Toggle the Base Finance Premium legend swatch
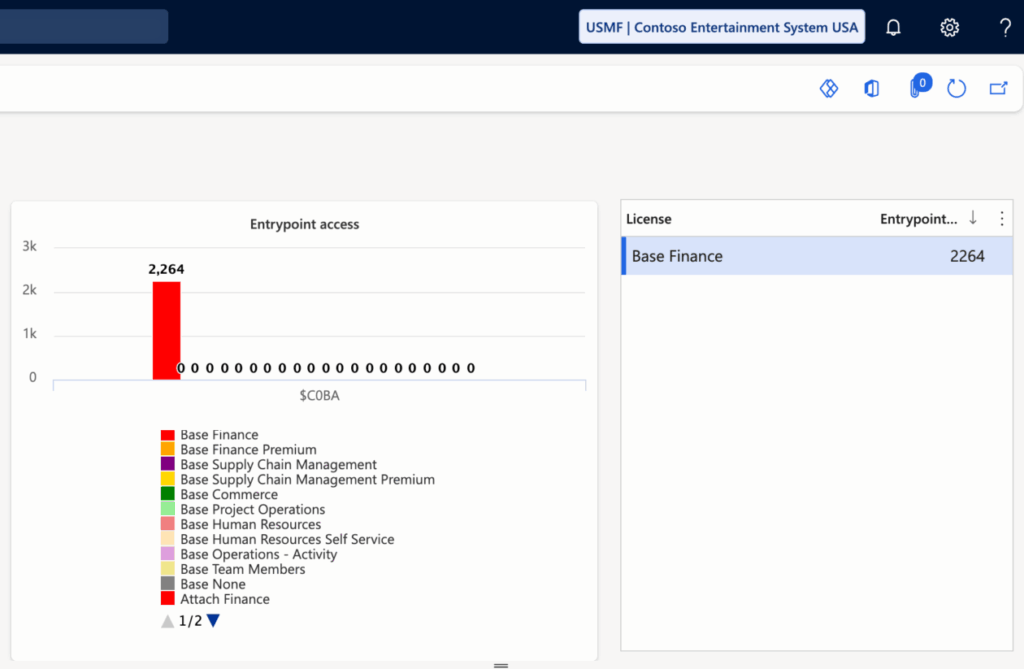Viewport: 1024px width, 669px height. tap(168, 450)
